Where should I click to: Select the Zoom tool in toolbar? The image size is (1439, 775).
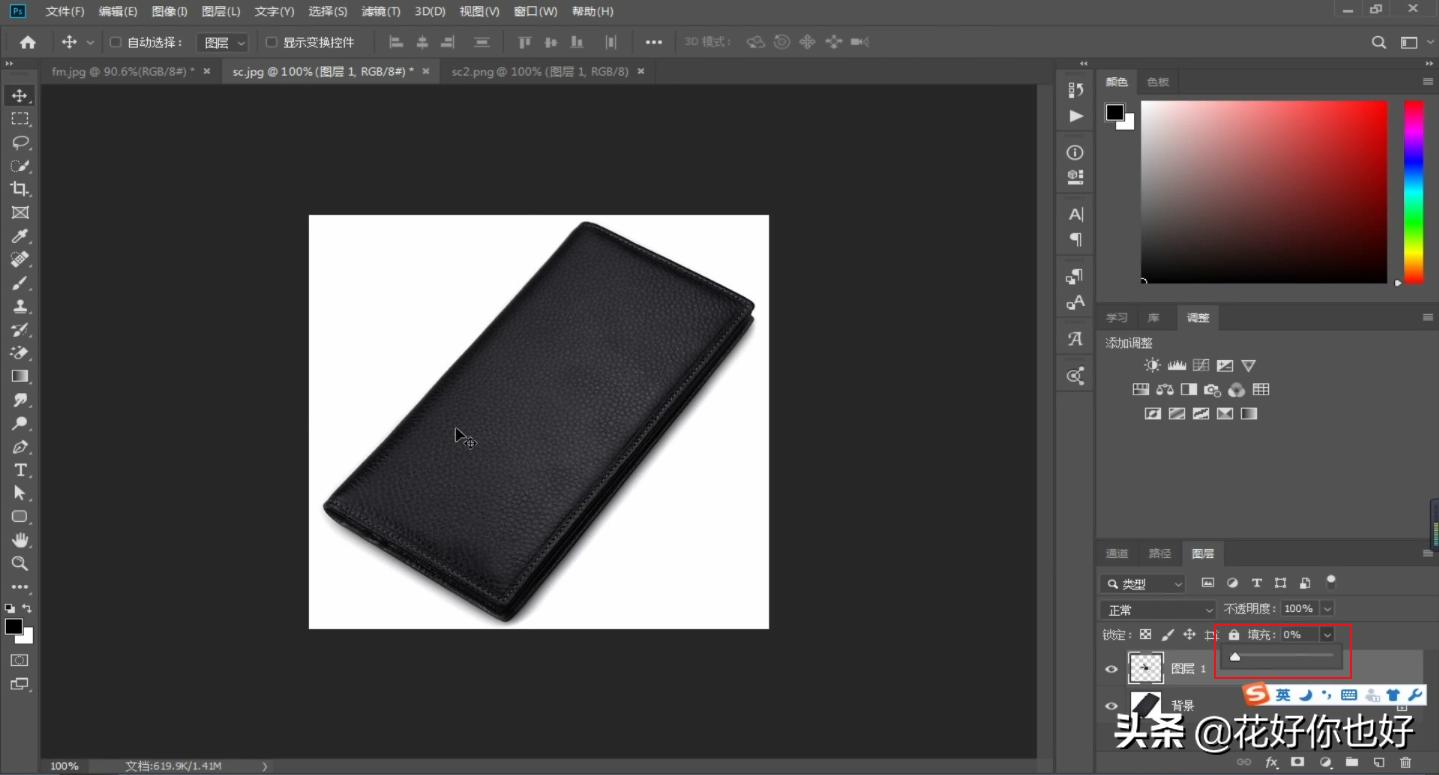(19, 563)
